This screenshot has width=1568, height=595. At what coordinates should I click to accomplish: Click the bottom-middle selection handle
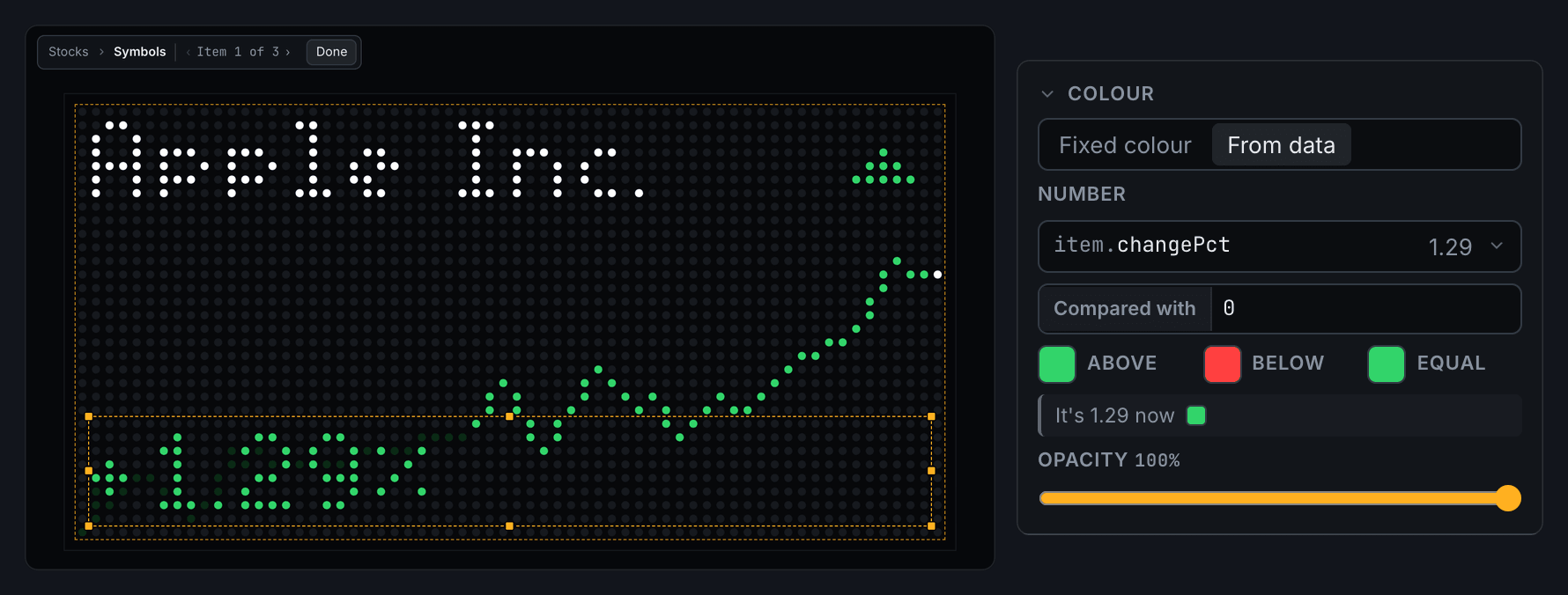(509, 526)
